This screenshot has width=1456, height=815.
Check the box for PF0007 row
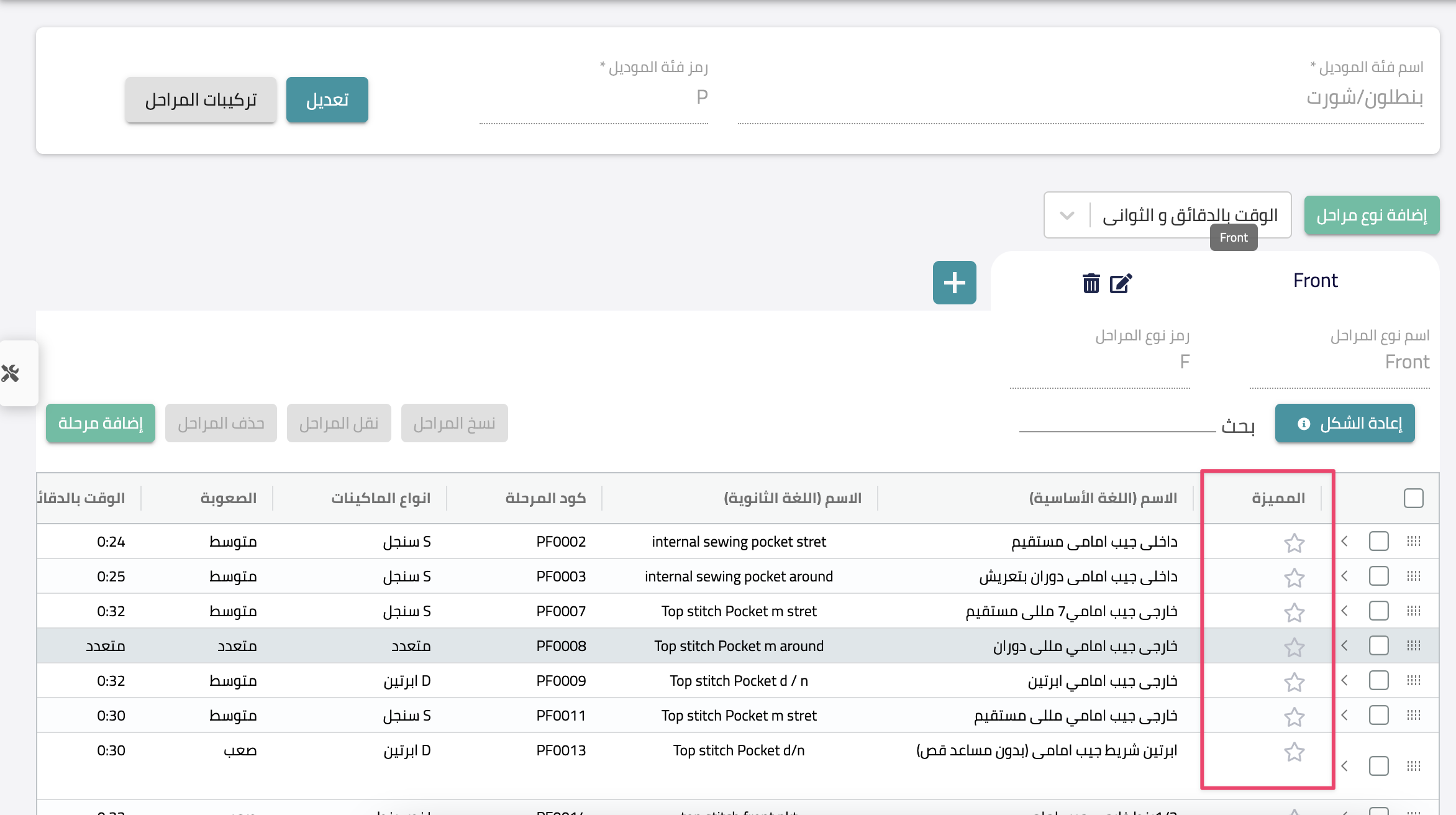pos(1378,611)
